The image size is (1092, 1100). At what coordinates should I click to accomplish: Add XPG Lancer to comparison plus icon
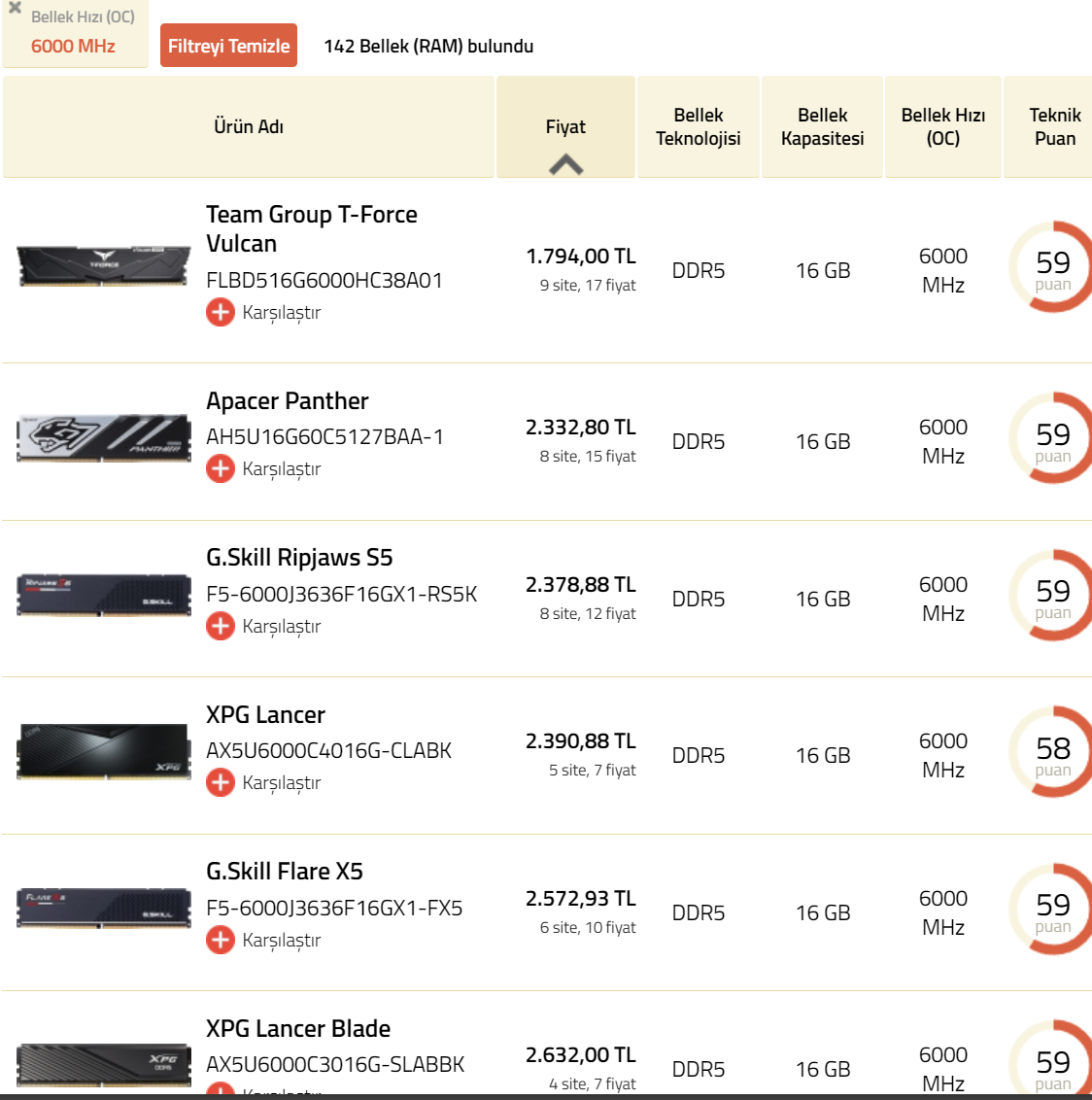tap(221, 782)
